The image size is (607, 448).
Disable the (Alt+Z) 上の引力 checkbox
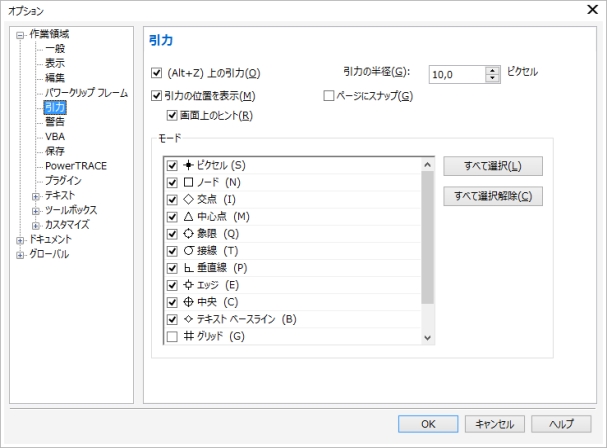pos(156,73)
